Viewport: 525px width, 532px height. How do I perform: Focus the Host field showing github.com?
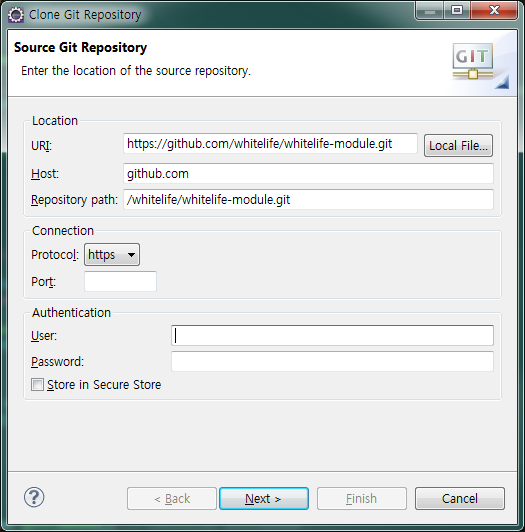pos(308,174)
